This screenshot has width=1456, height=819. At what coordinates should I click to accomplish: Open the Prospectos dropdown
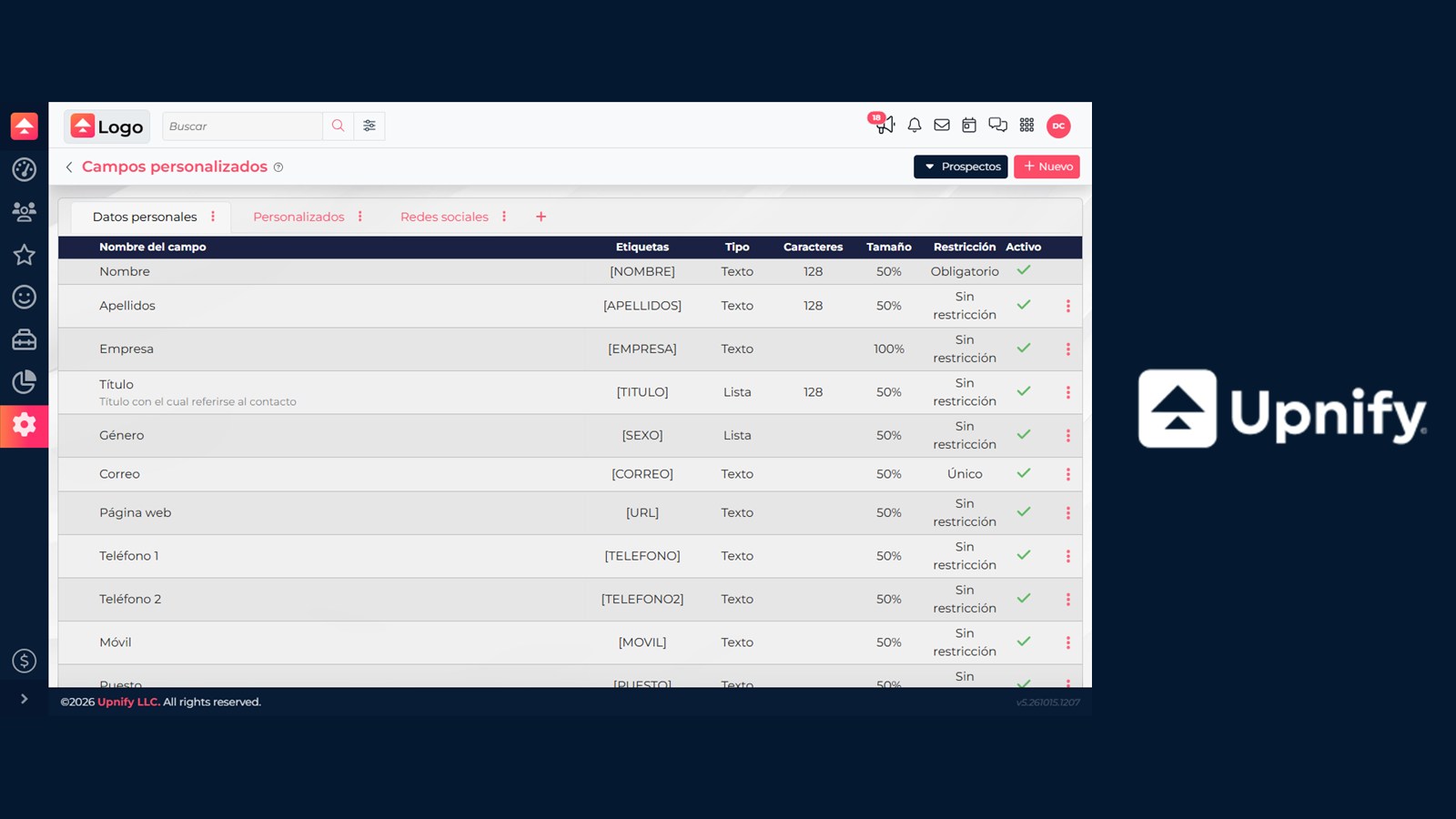point(961,167)
